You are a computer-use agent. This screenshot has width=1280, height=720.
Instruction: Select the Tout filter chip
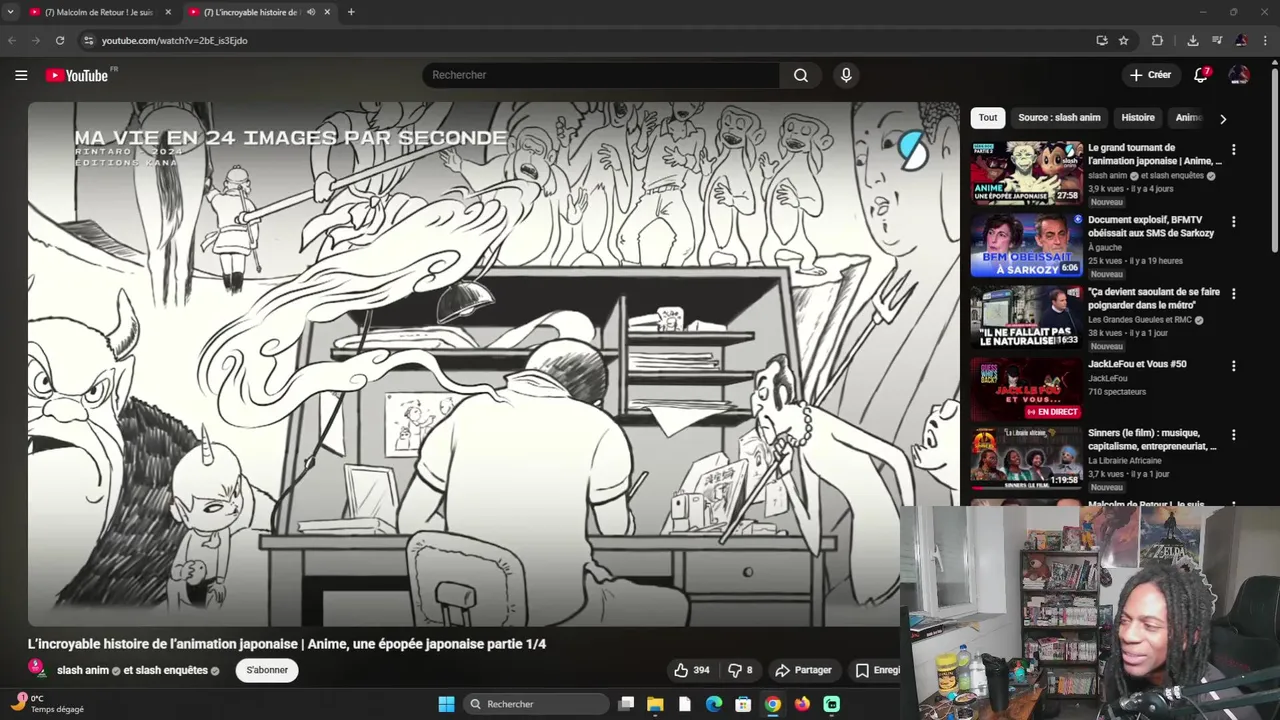click(988, 118)
